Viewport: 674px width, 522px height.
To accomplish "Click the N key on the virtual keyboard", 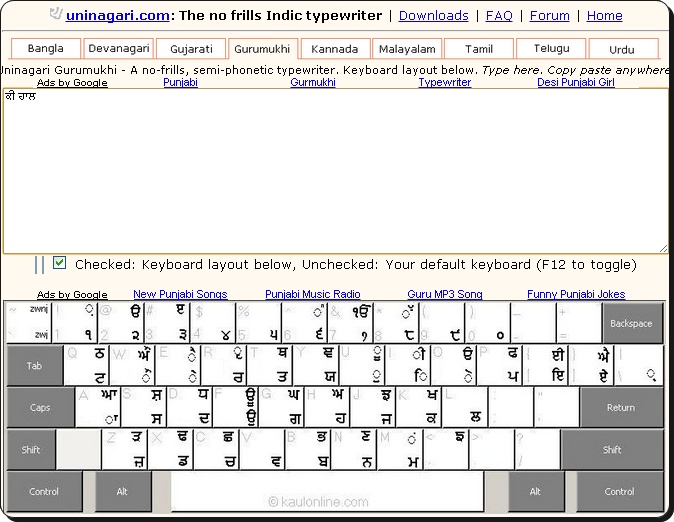I will 355,449.
